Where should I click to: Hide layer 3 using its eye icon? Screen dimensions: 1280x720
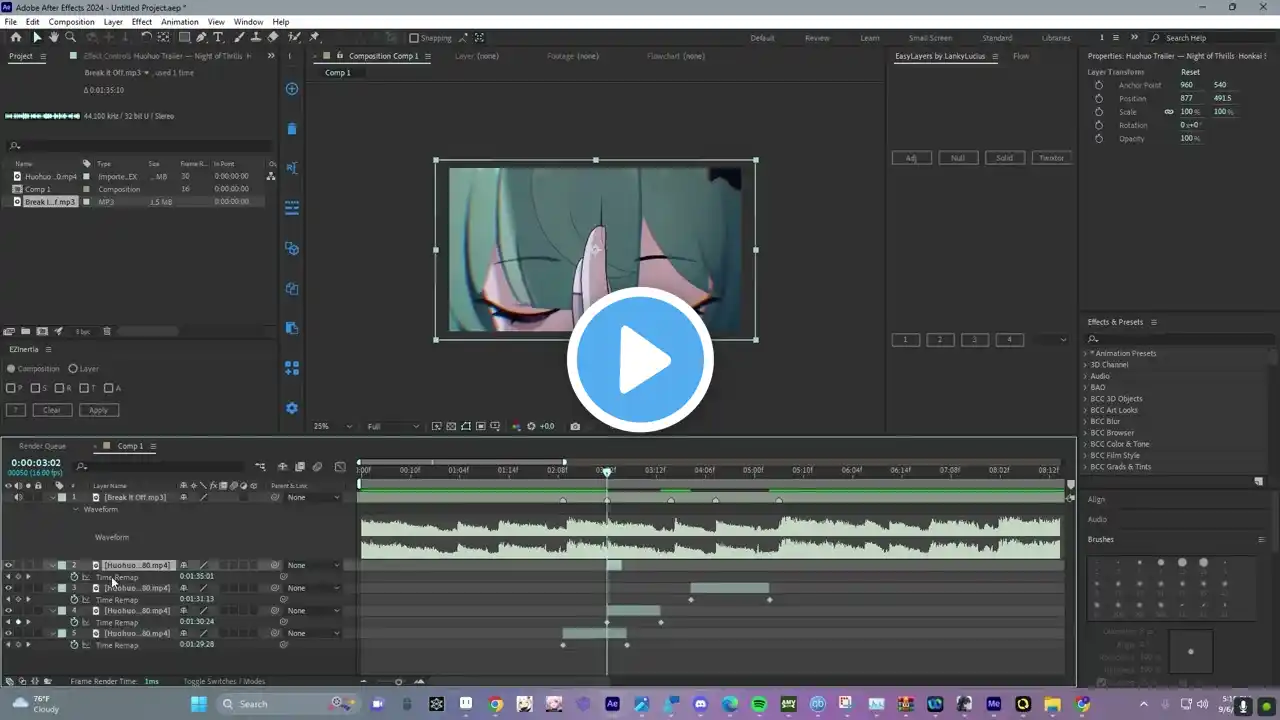coord(8,588)
